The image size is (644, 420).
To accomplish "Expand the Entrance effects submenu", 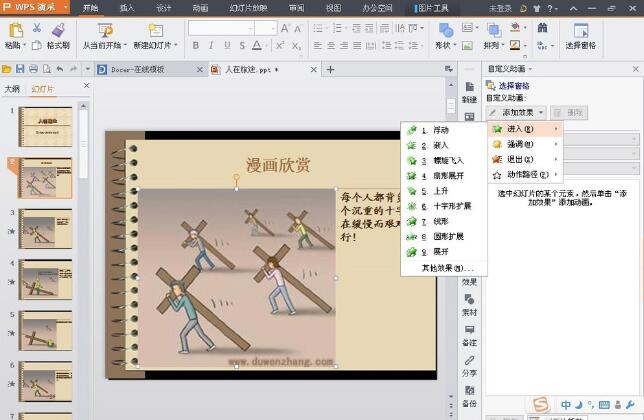I will coord(526,129).
